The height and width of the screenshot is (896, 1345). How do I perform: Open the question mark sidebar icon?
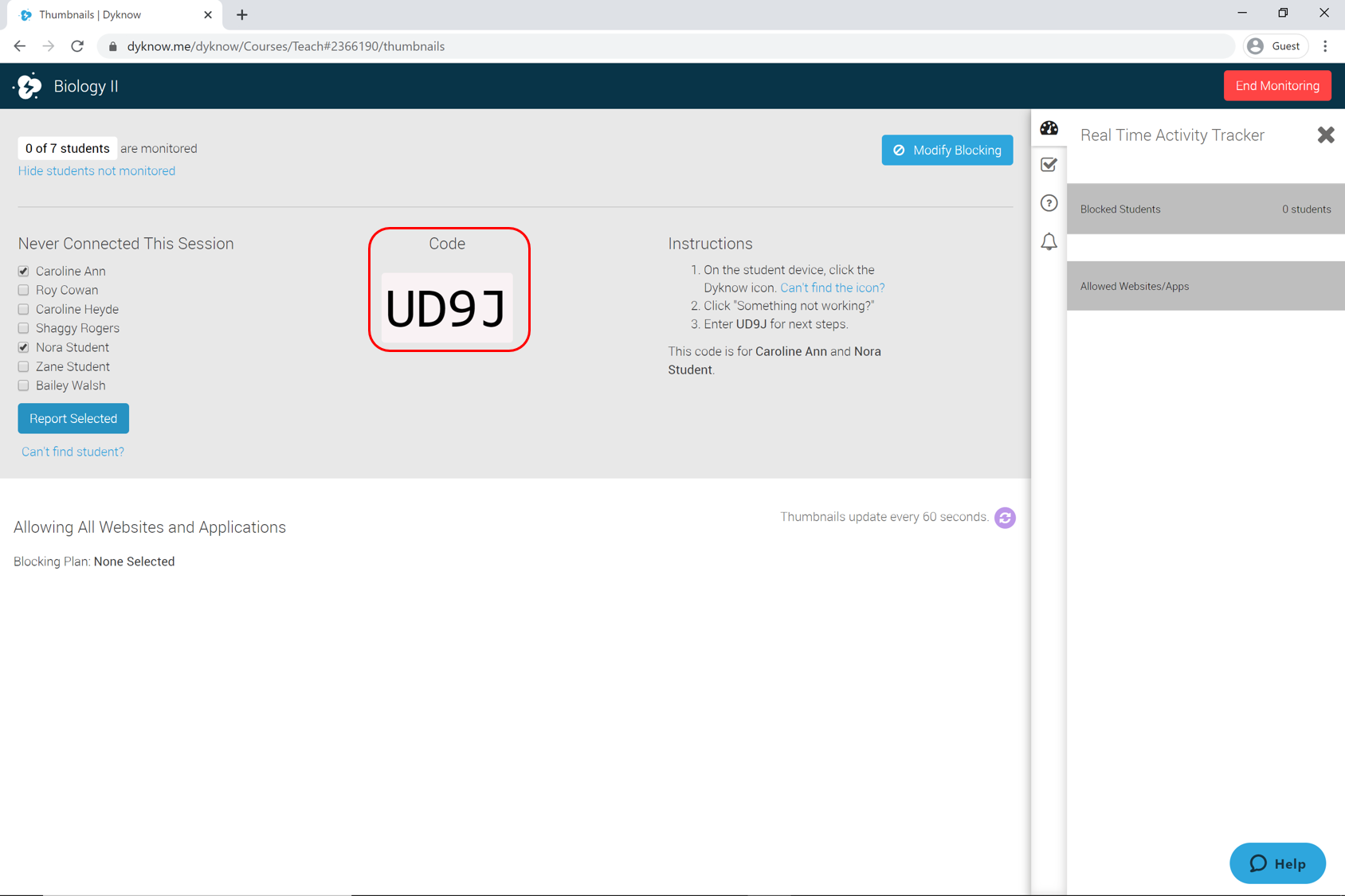[1049, 203]
